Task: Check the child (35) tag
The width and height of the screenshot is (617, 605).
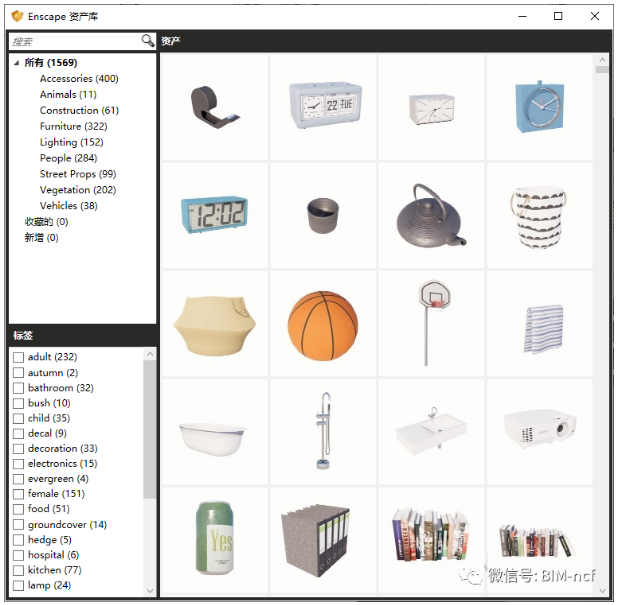Action: coord(18,418)
